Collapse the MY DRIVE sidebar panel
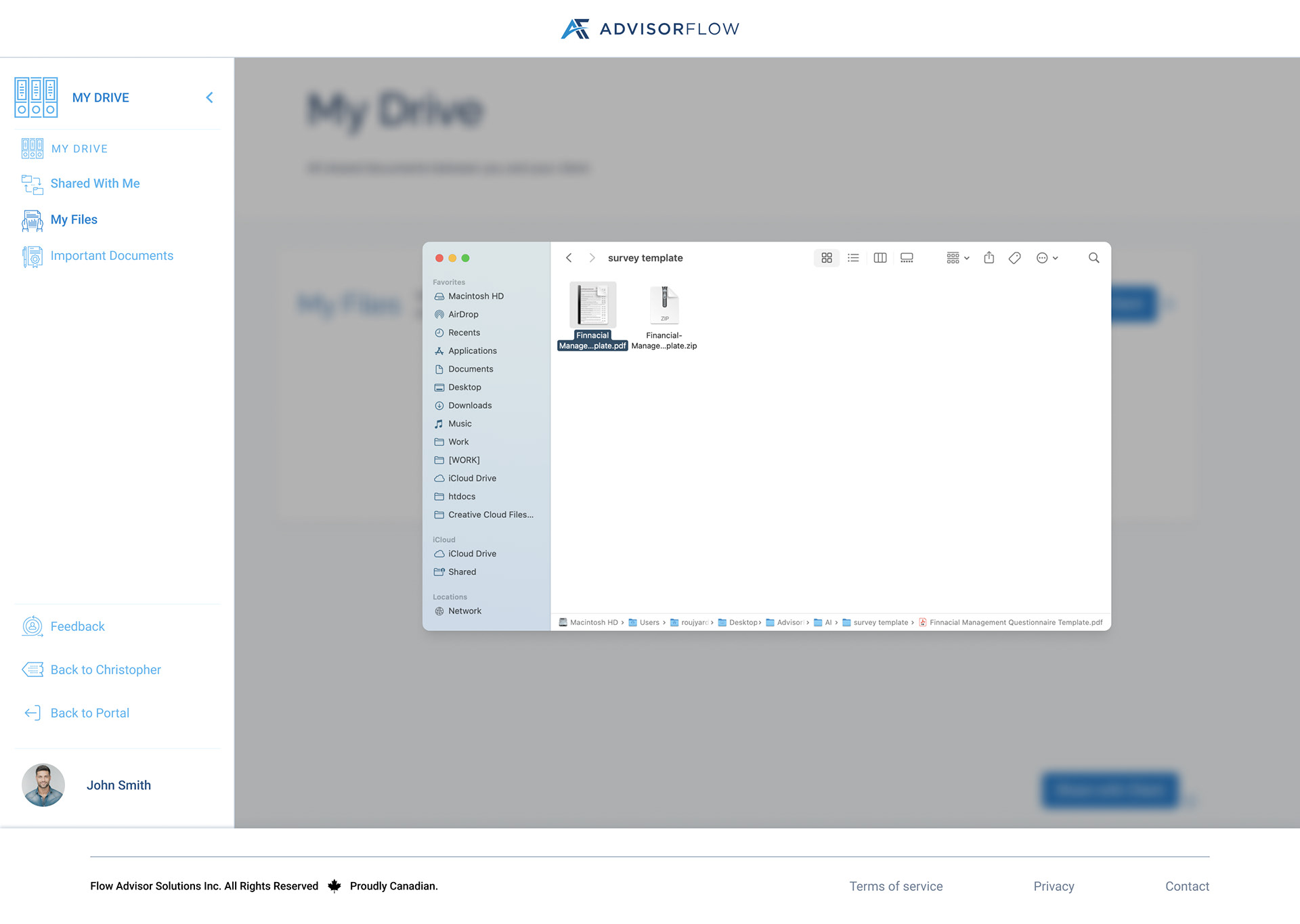Viewport: 1300px width, 924px height. pyautogui.click(x=209, y=97)
